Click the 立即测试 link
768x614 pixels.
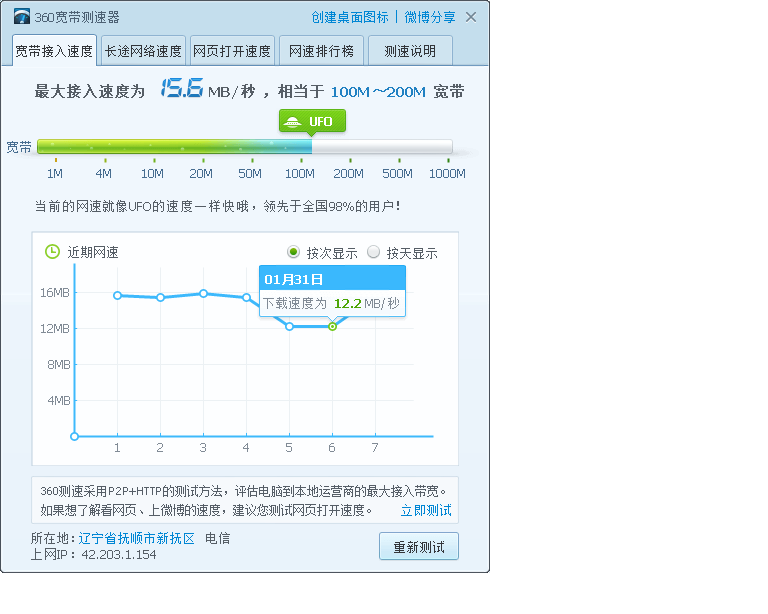coord(426,510)
